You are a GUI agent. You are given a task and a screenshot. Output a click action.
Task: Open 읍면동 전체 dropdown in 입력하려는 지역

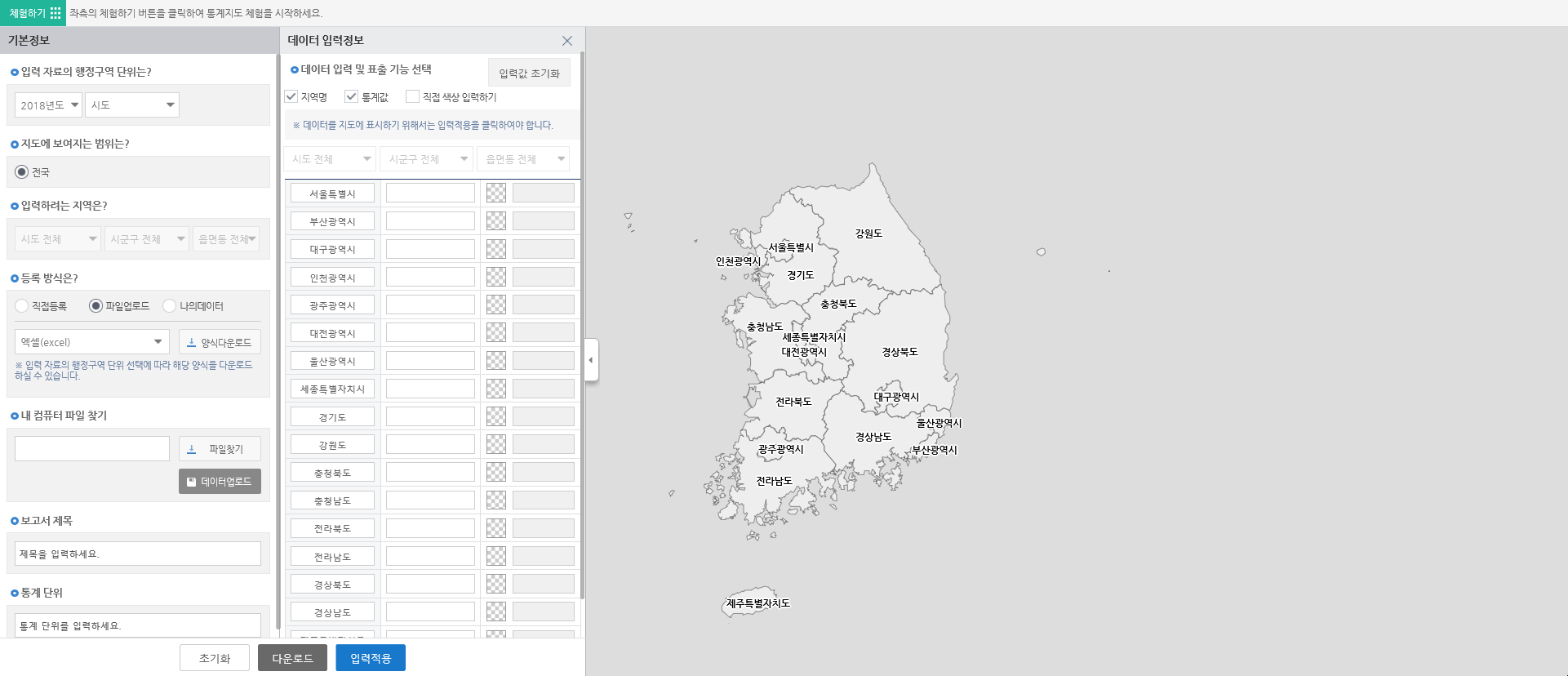[x=226, y=239]
